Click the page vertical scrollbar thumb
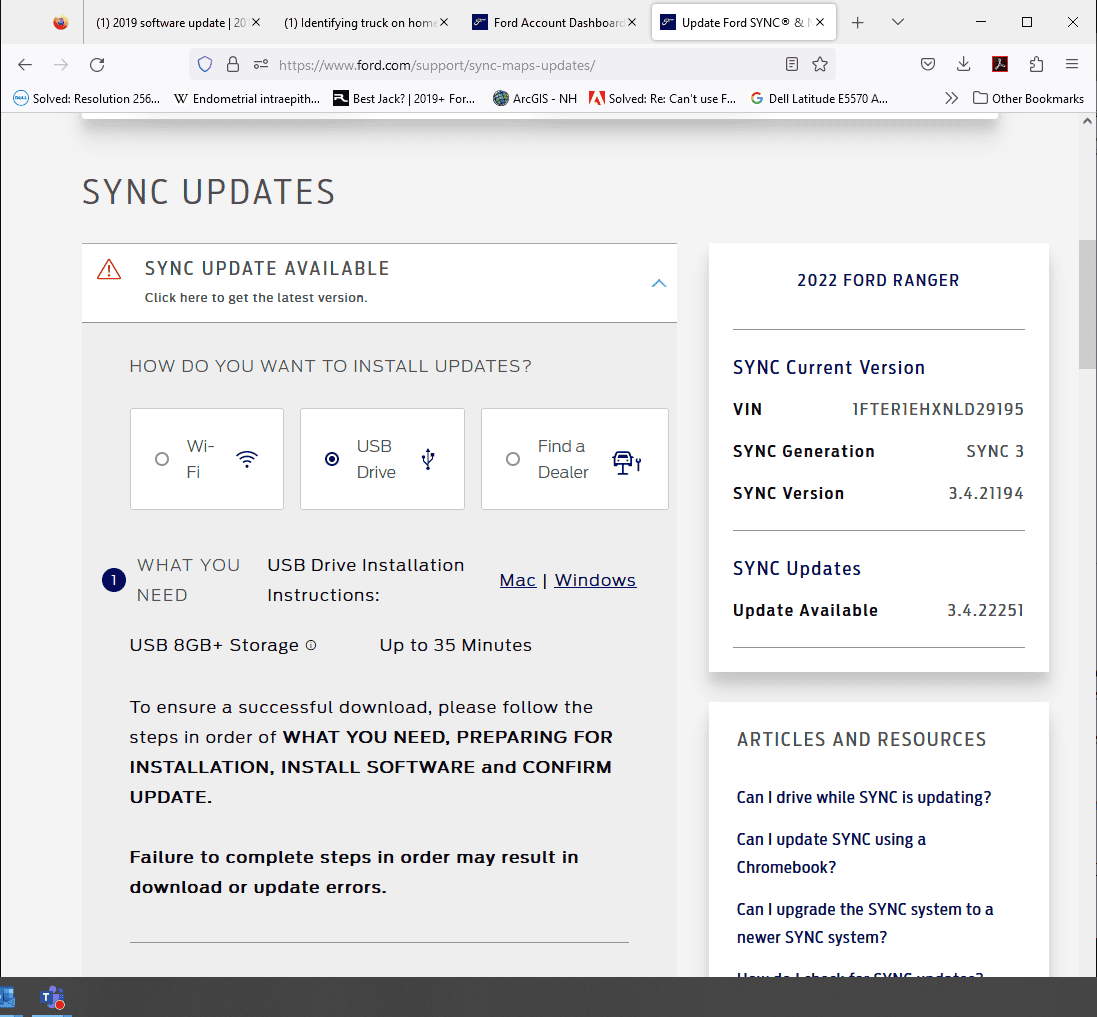This screenshot has width=1097, height=1017. (1087, 304)
